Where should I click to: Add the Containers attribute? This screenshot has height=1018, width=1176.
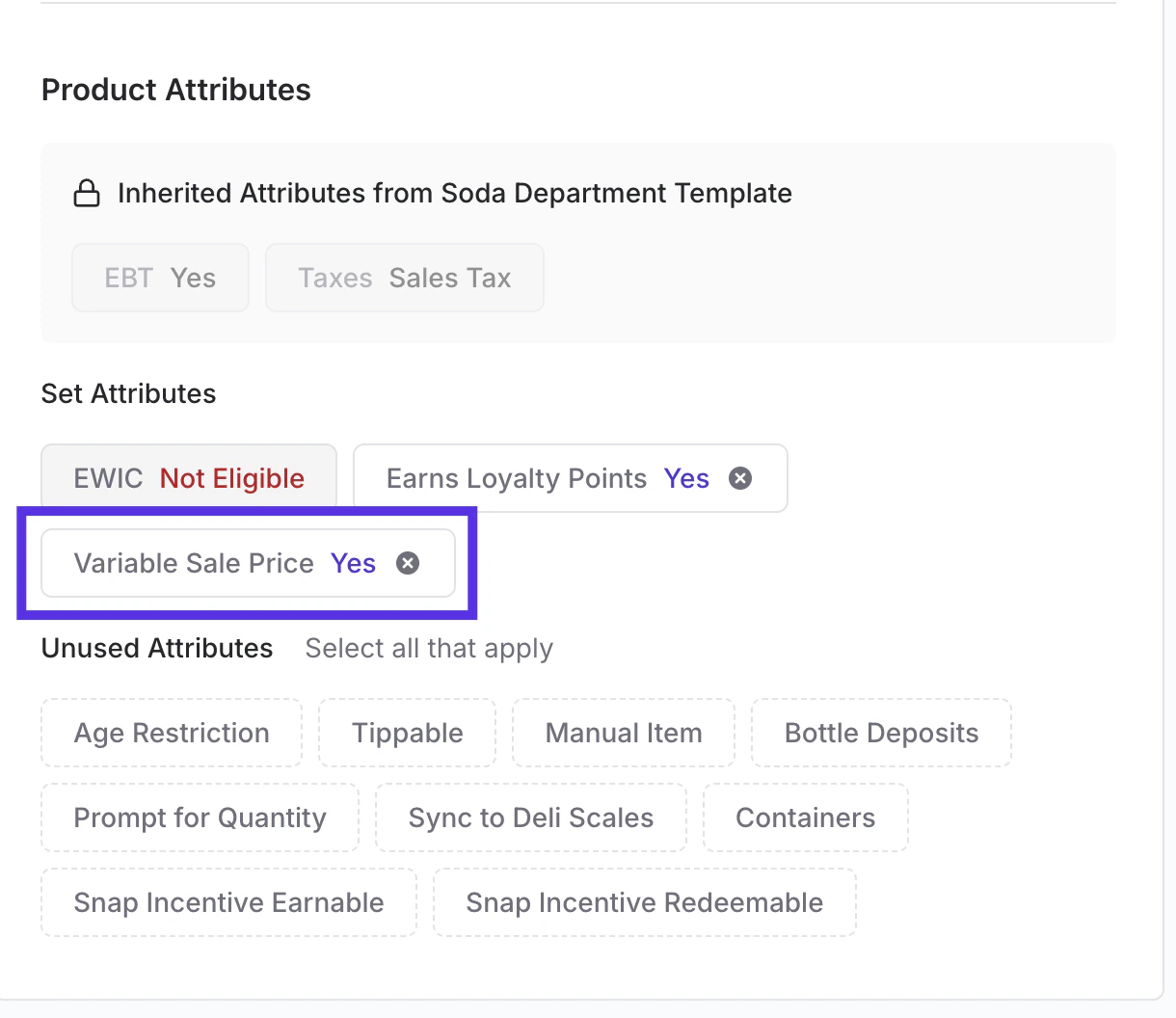(805, 817)
